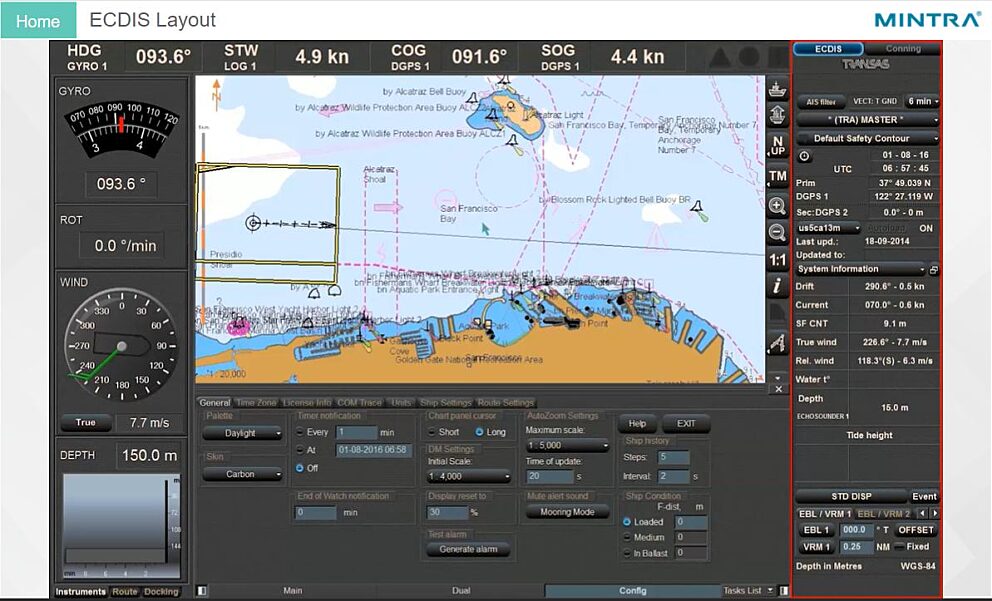The image size is (992, 601).
Task: Click the 'OFFSET' button
Action: tap(915, 530)
